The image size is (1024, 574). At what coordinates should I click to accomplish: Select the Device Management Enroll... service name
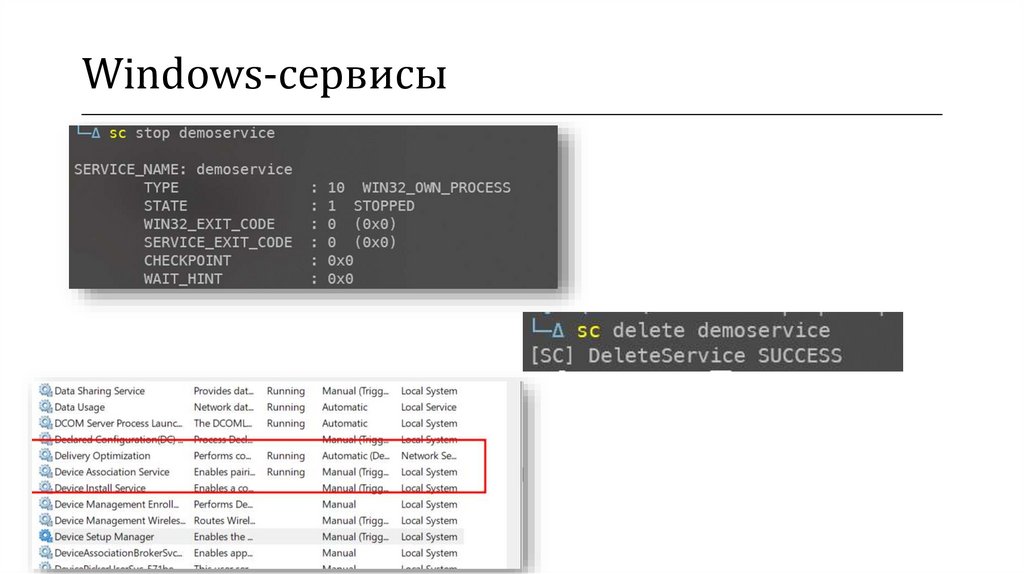click(116, 504)
